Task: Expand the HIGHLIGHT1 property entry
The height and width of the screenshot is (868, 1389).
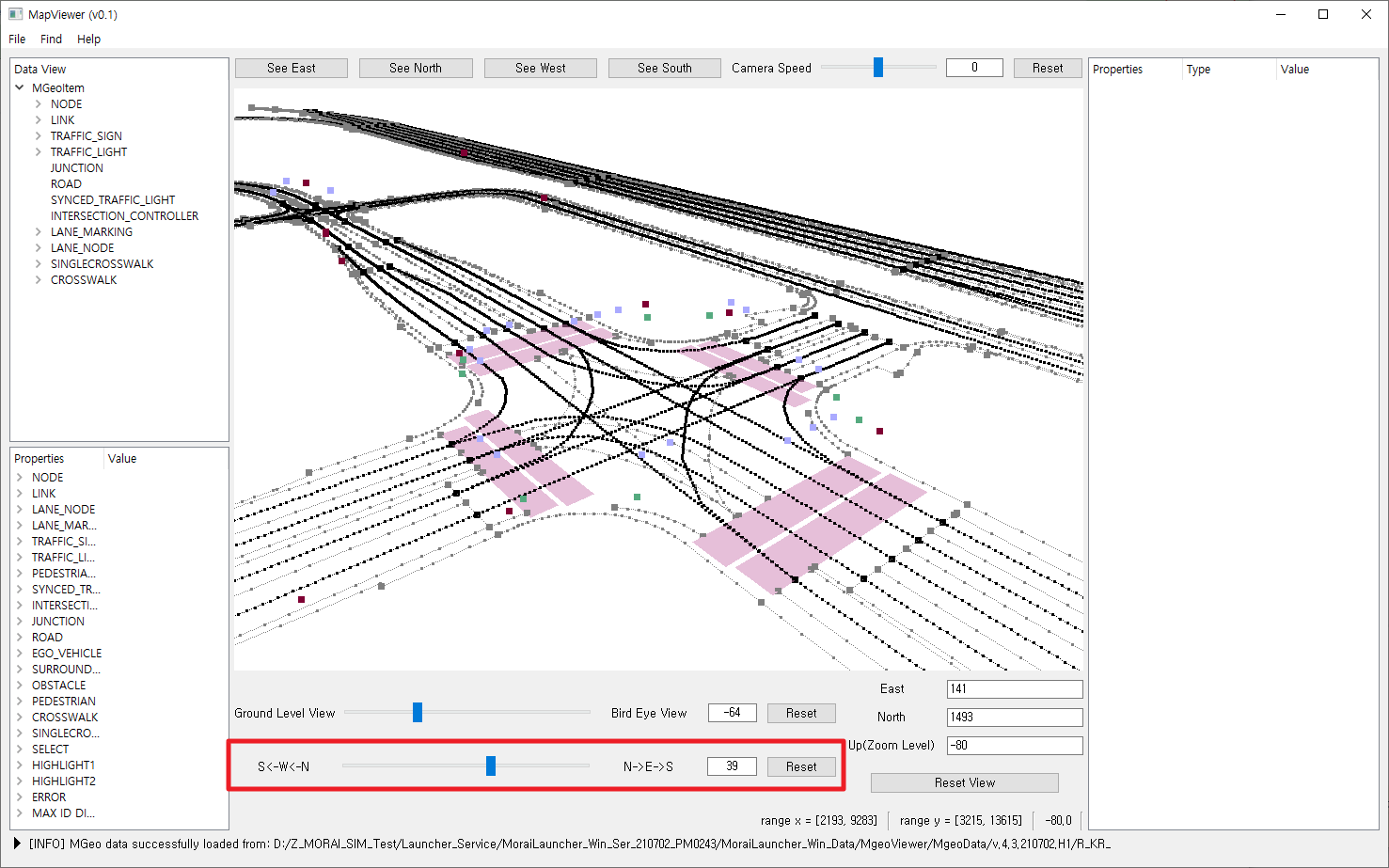Action: 20,765
